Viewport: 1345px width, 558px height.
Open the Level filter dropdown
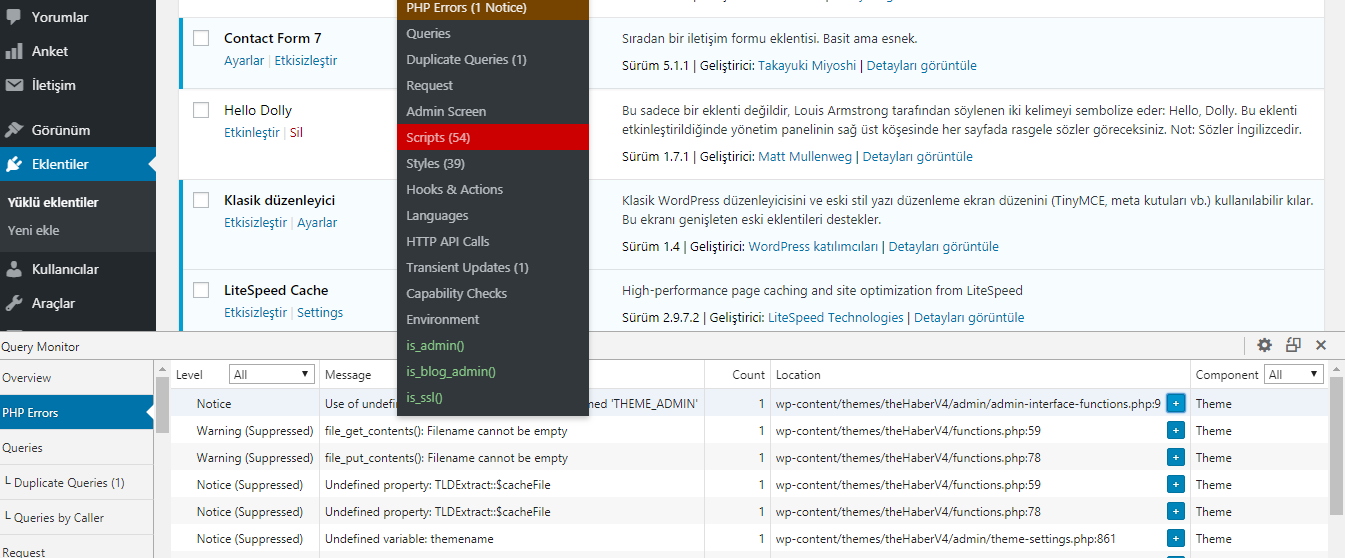(x=271, y=374)
